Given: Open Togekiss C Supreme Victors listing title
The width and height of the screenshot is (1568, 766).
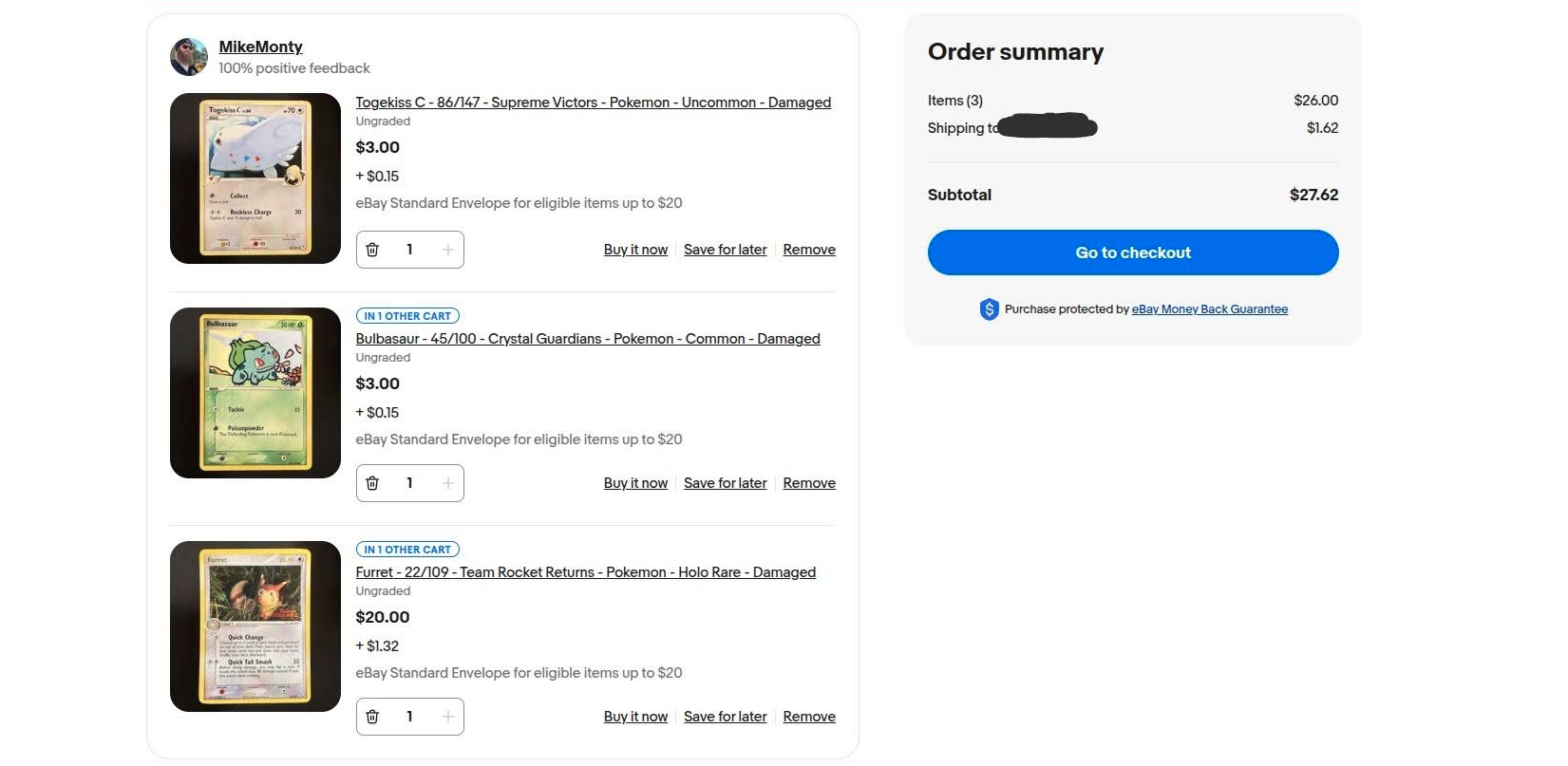Looking at the screenshot, I should 593,103.
